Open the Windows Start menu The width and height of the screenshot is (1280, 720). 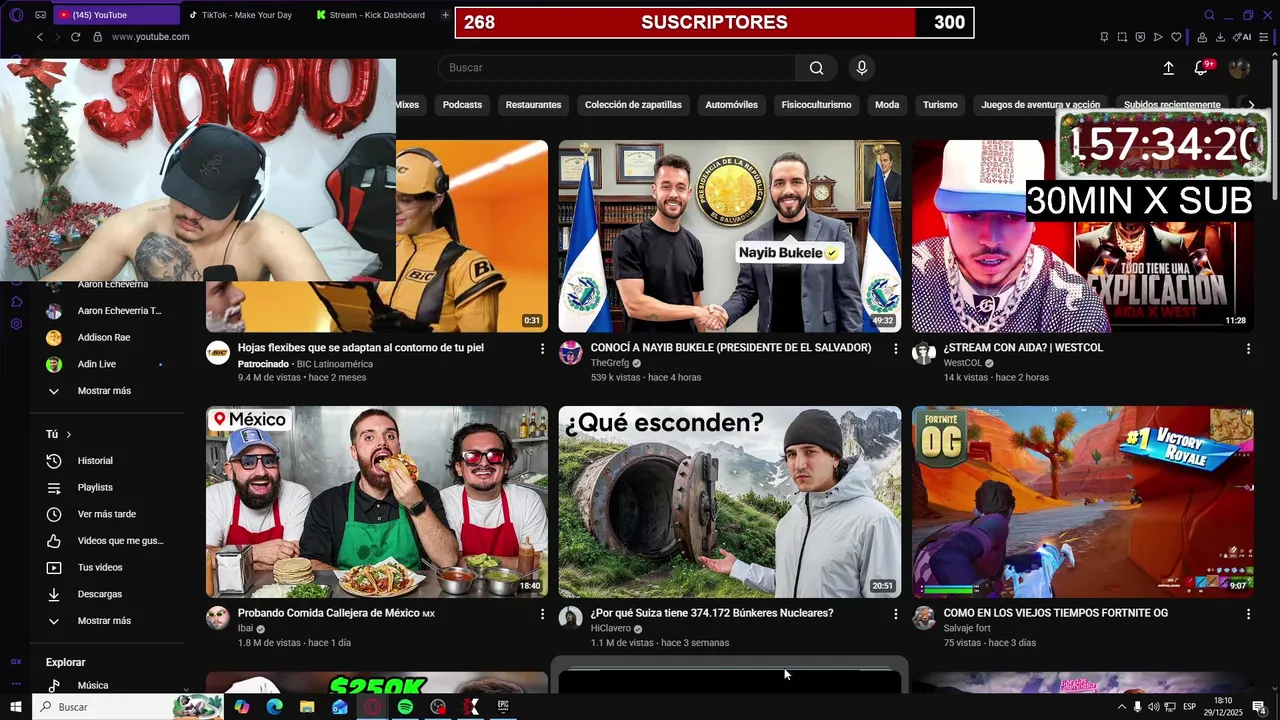(16, 707)
